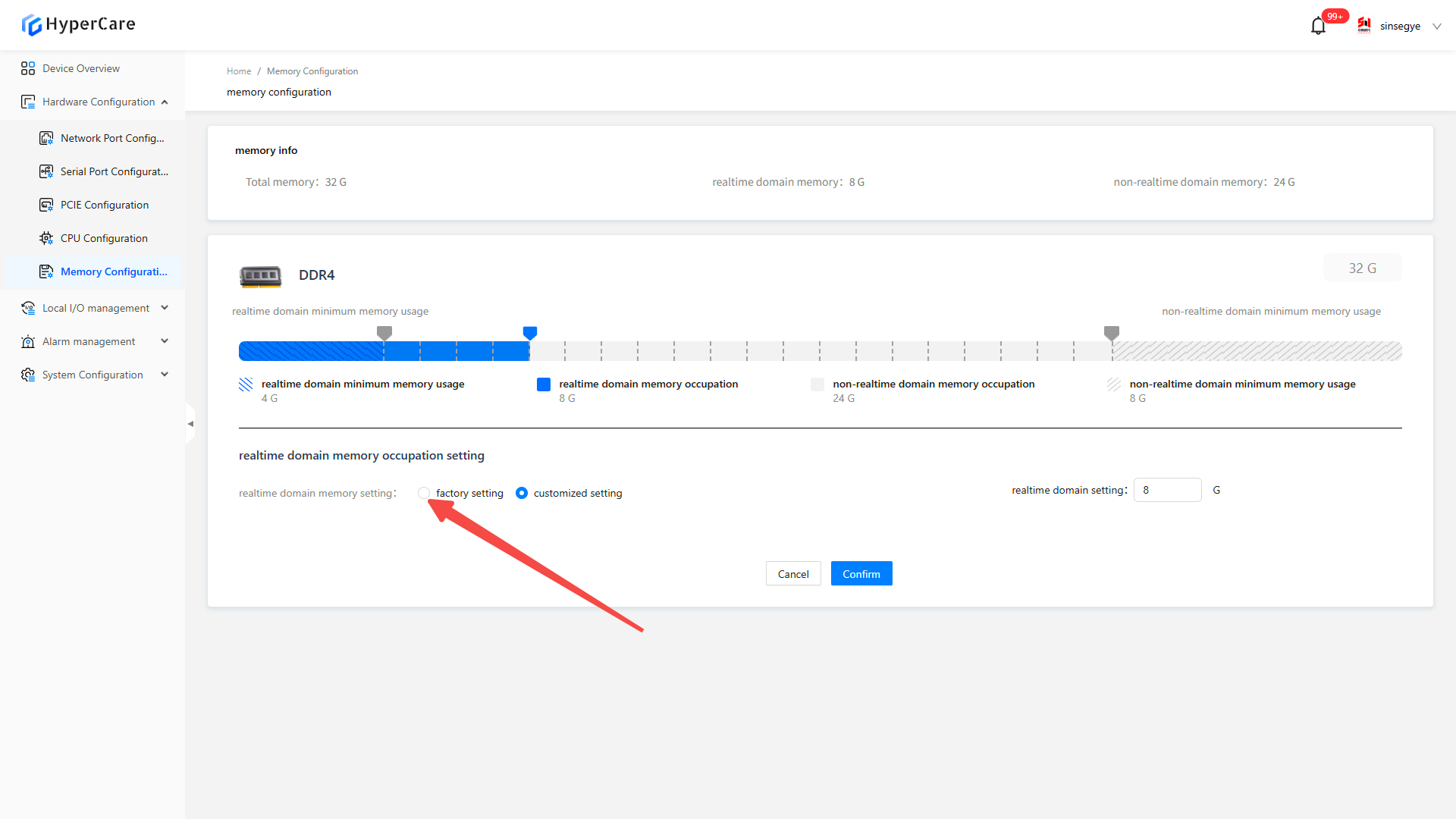The height and width of the screenshot is (819, 1456).
Task: Click the Network Port Config icon
Action: (46, 138)
